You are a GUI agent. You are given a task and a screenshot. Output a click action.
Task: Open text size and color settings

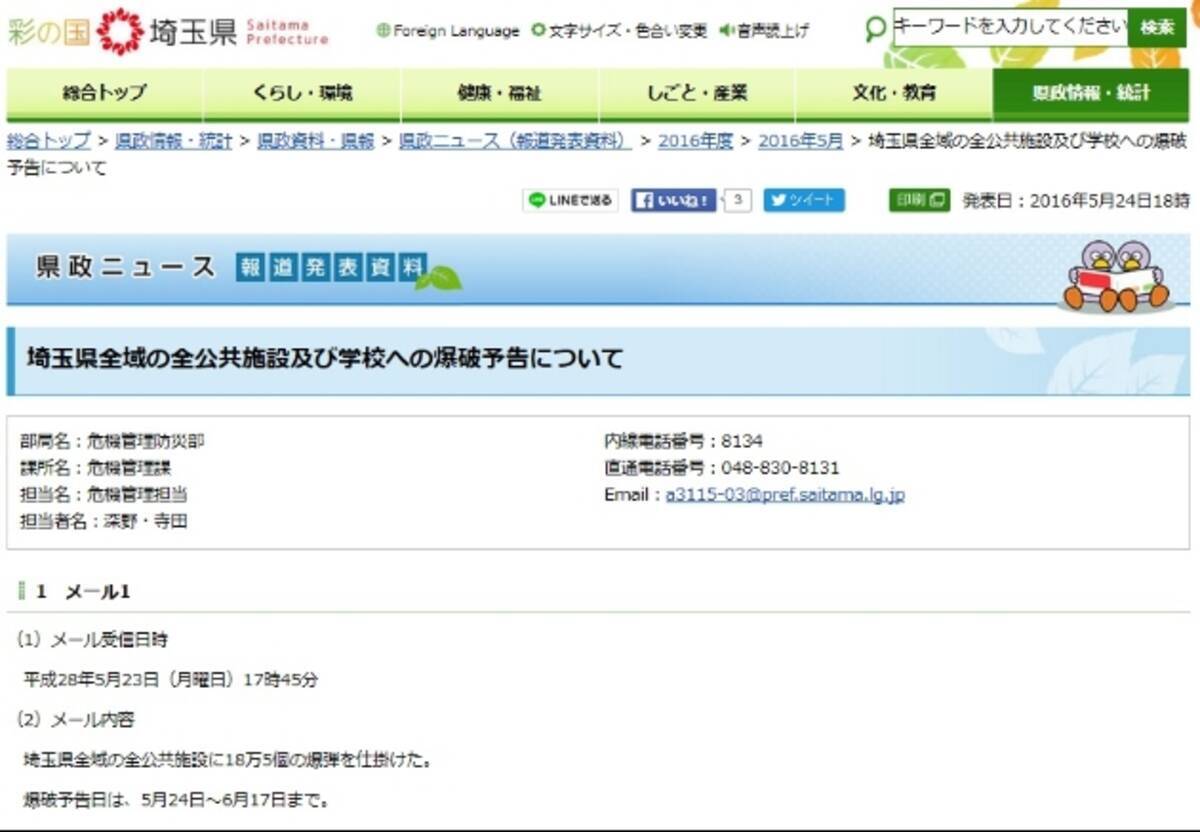[620, 31]
